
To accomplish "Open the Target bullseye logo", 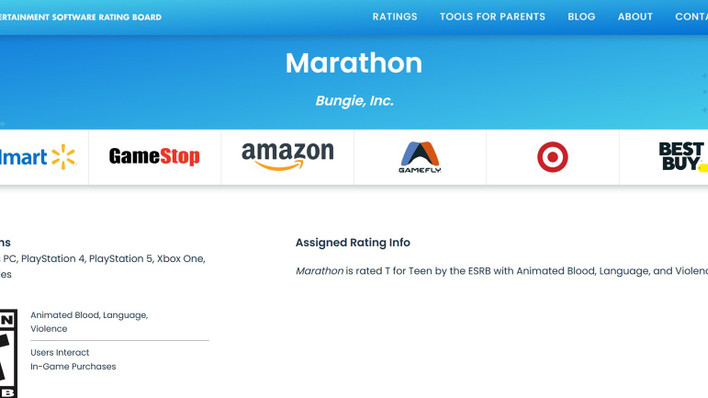I will [x=552, y=157].
